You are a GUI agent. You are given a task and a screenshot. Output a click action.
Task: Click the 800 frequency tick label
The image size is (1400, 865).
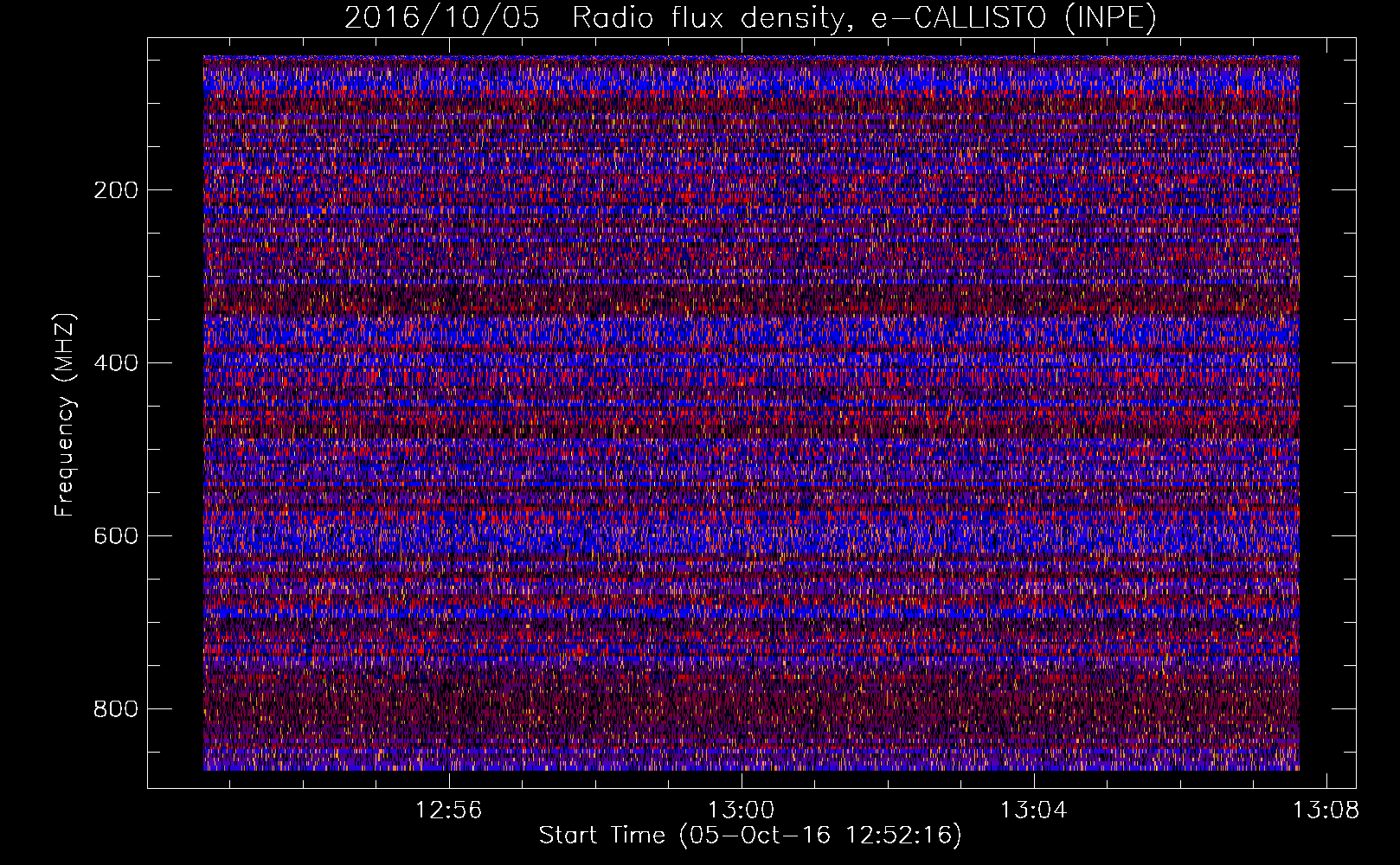point(116,709)
